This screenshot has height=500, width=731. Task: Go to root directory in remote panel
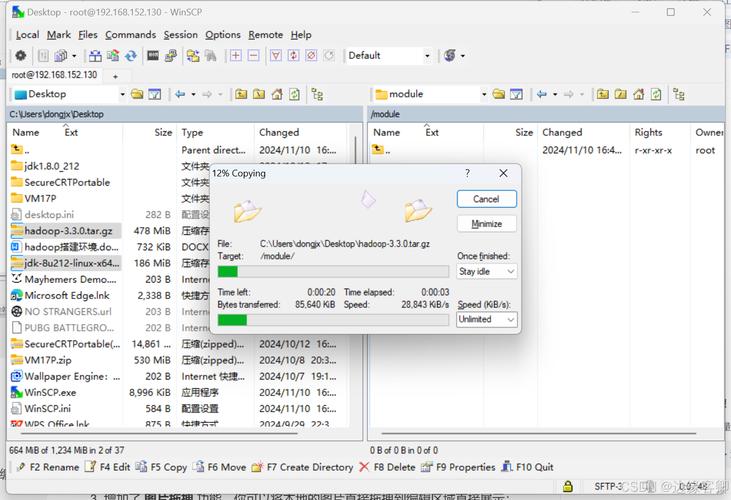tap(621, 94)
